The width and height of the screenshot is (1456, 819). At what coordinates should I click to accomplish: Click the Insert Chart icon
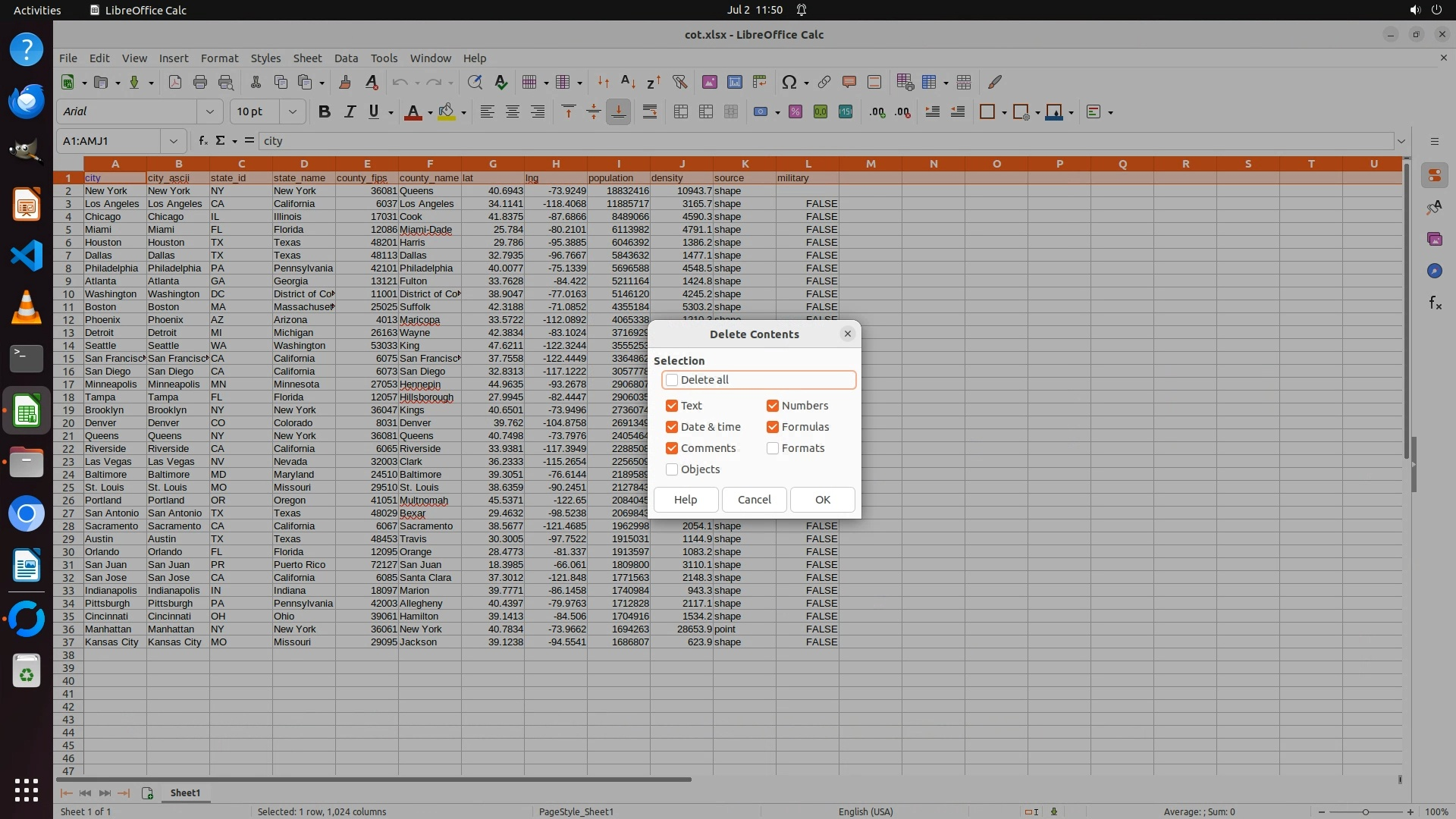point(734,82)
